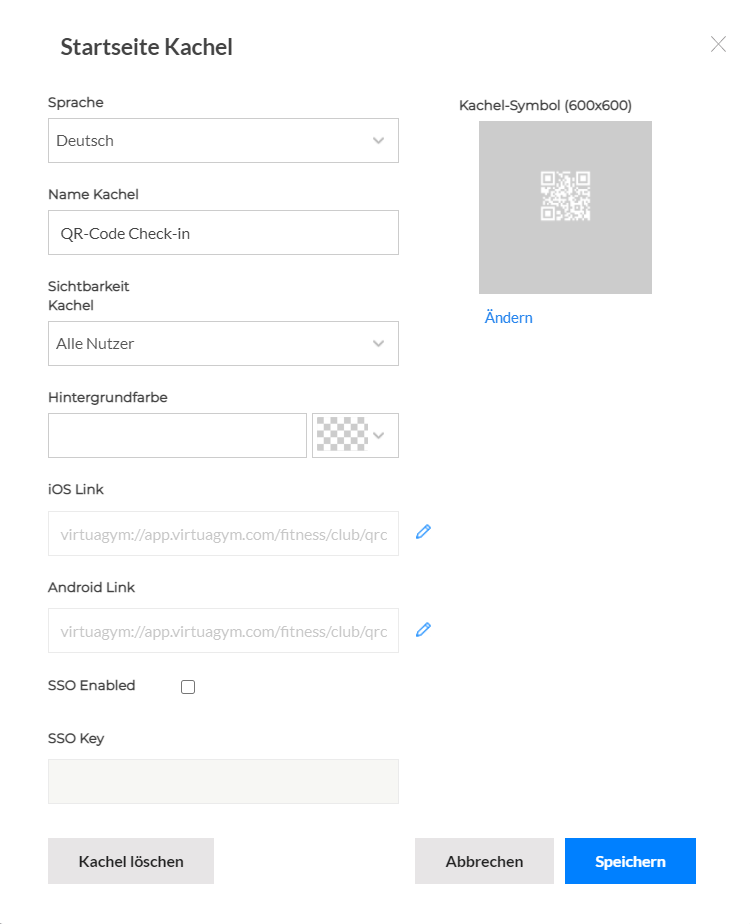
Task: Click inside the Name Kachel input field
Action: point(222,232)
